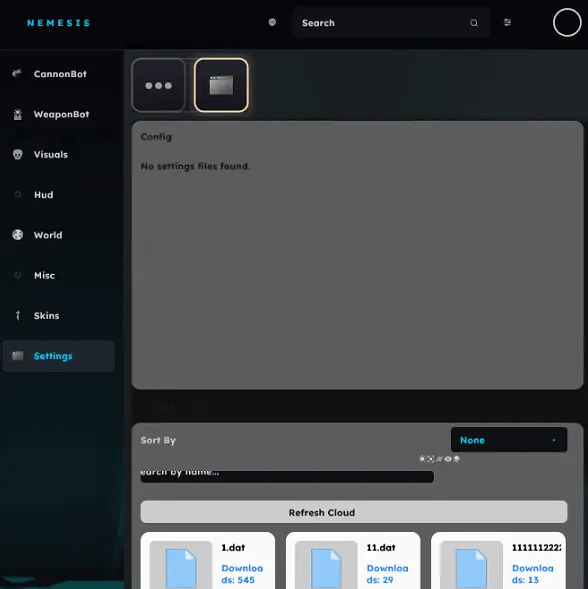588x589 pixels.
Task: Click the 'No settings files found.' message
Action: (x=195, y=166)
